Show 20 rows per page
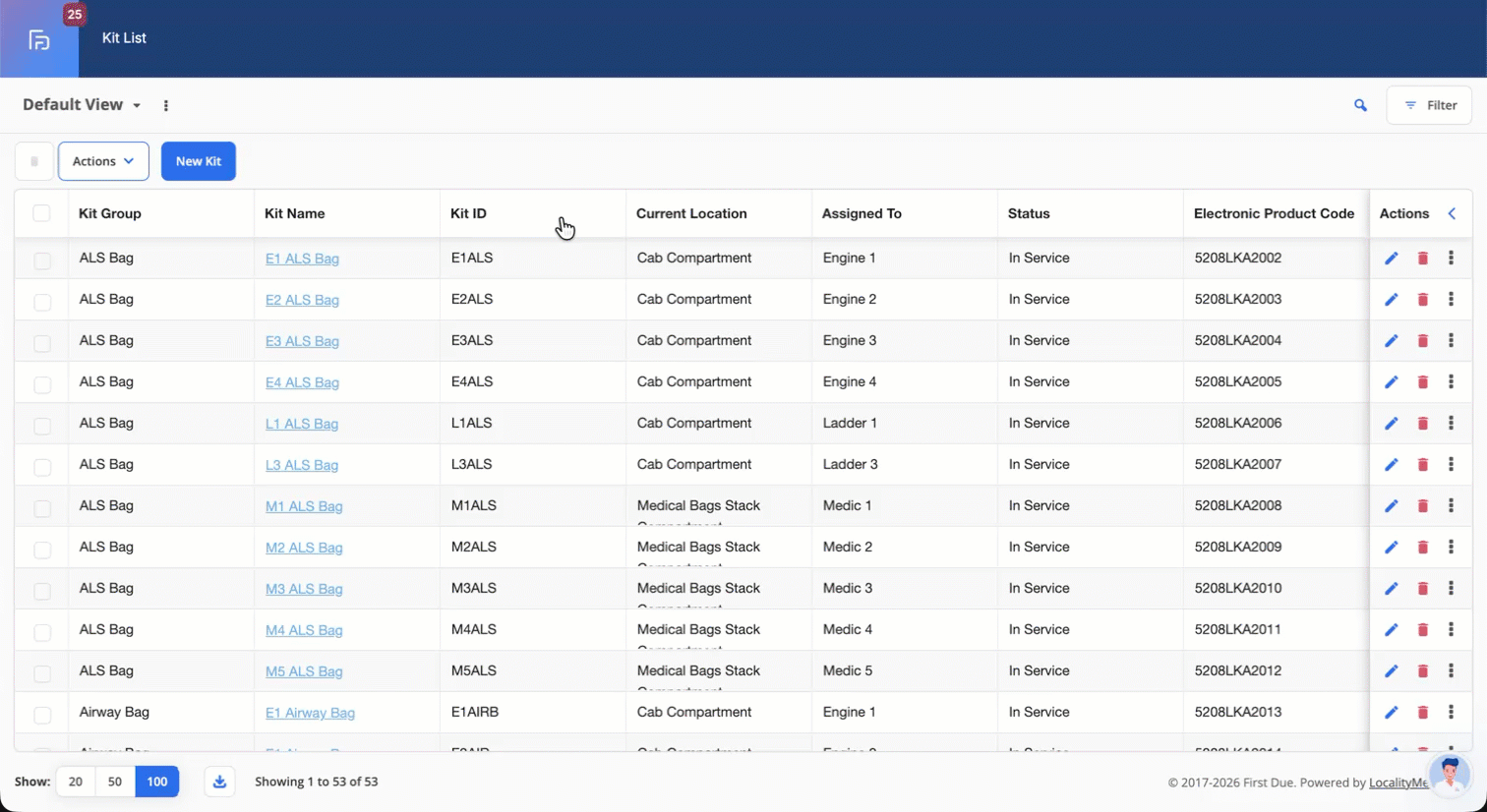The height and width of the screenshot is (812, 1487). pos(76,782)
